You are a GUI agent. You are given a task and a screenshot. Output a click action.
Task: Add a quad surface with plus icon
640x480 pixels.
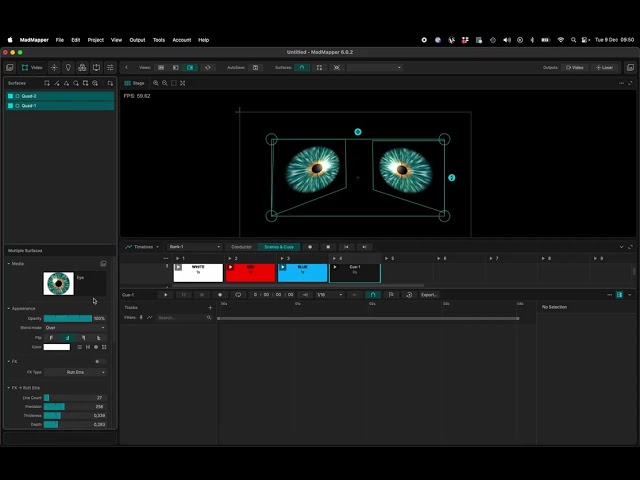(47, 83)
